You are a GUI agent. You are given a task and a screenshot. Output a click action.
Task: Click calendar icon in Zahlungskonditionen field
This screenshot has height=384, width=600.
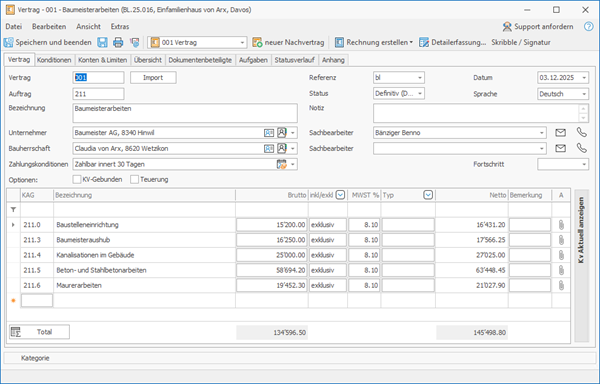point(282,164)
